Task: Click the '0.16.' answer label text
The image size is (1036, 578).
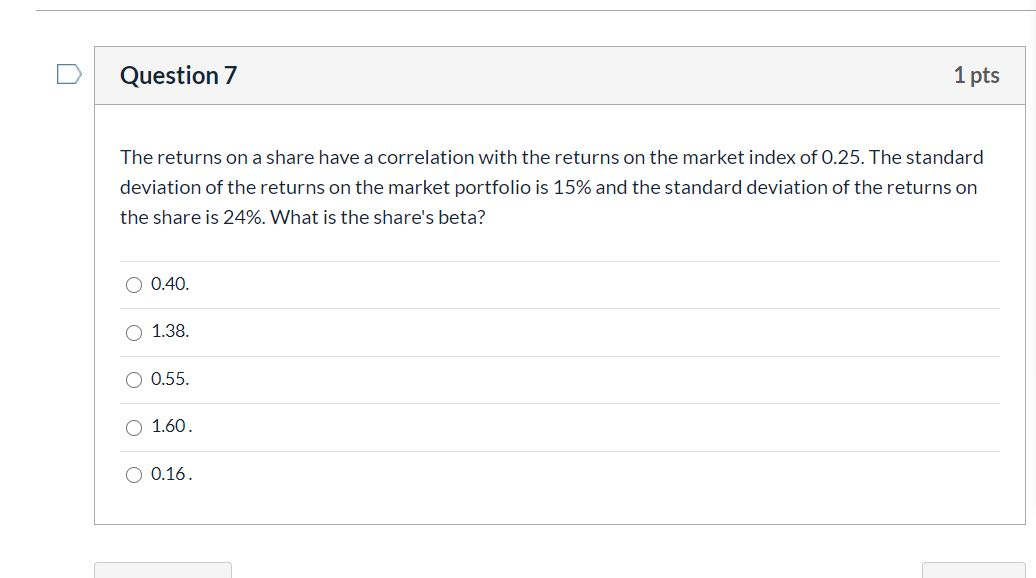Action: [171, 474]
